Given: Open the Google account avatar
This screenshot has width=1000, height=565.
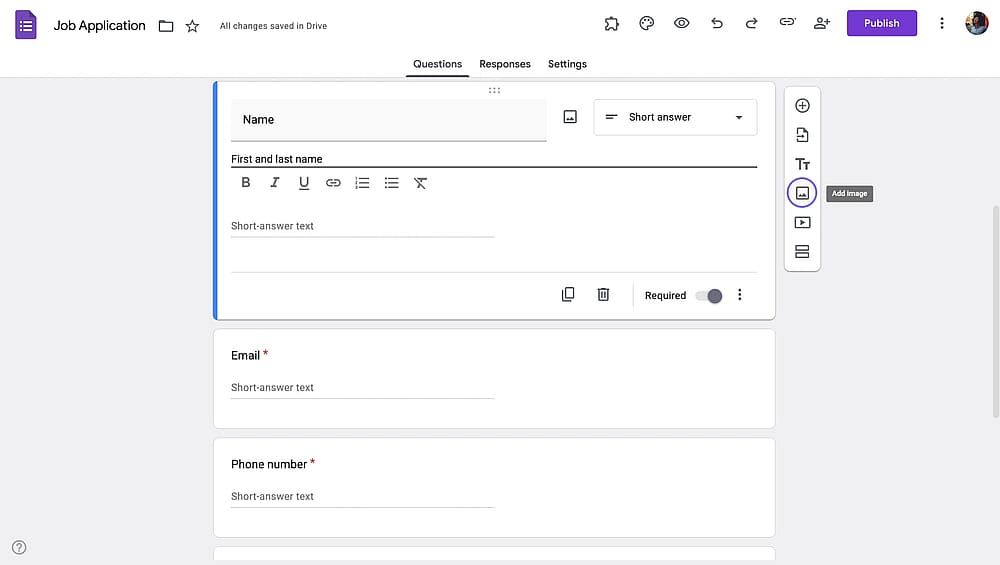Looking at the screenshot, I should pyautogui.click(x=976, y=24).
